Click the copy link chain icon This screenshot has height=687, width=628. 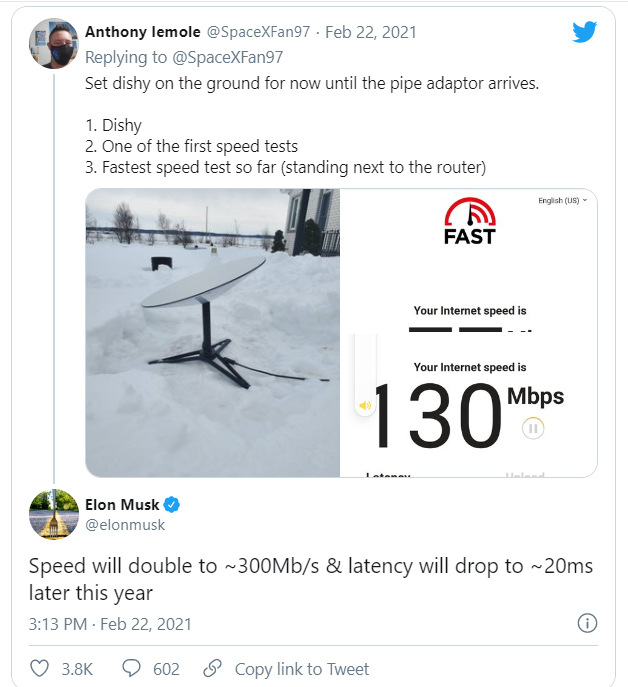point(212,668)
